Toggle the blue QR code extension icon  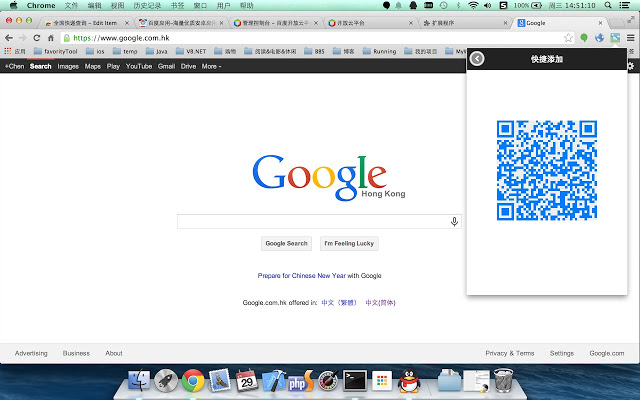(615, 38)
